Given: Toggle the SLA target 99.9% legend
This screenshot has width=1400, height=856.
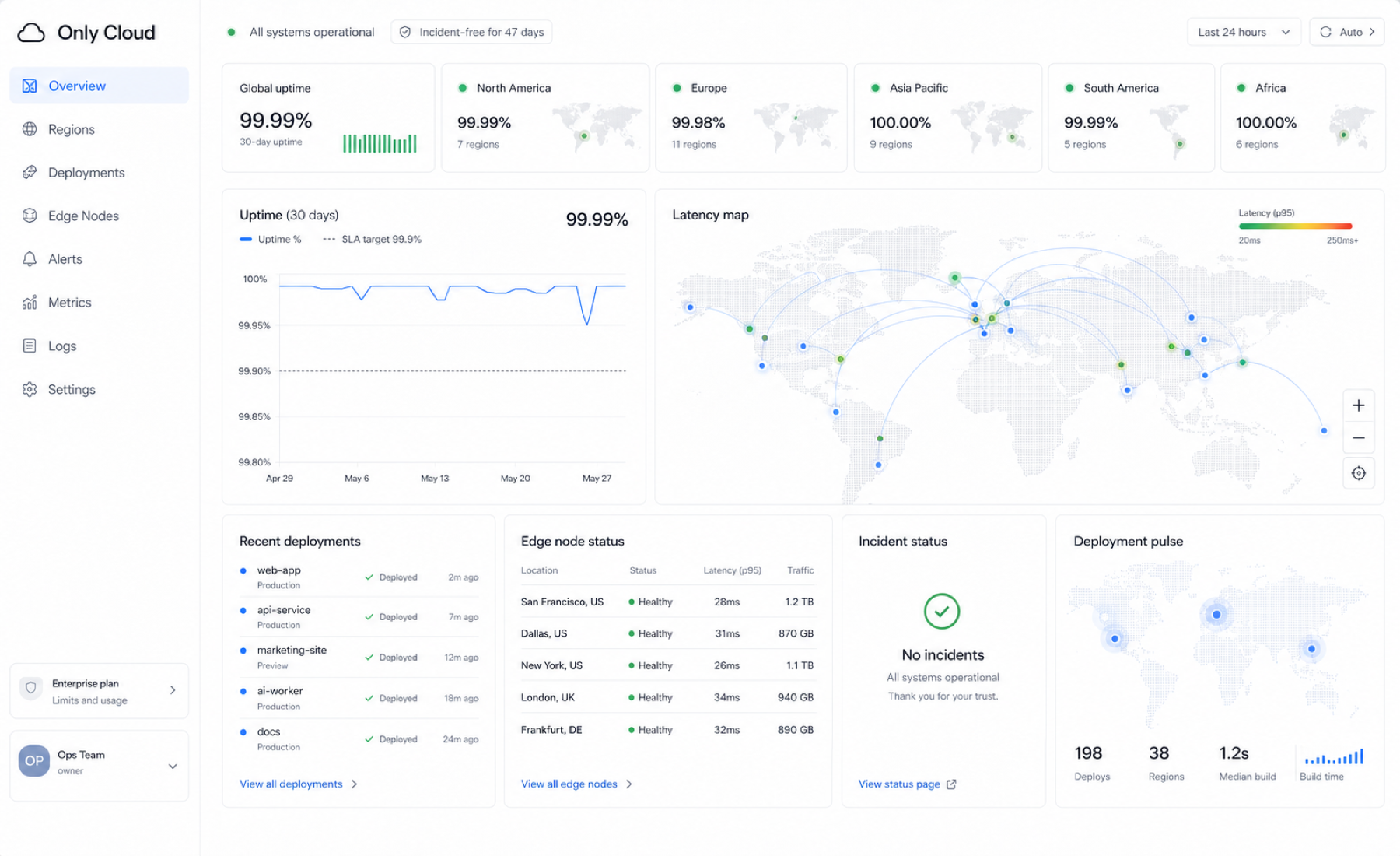Looking at the screenshot, I should [x=373, y=240].
